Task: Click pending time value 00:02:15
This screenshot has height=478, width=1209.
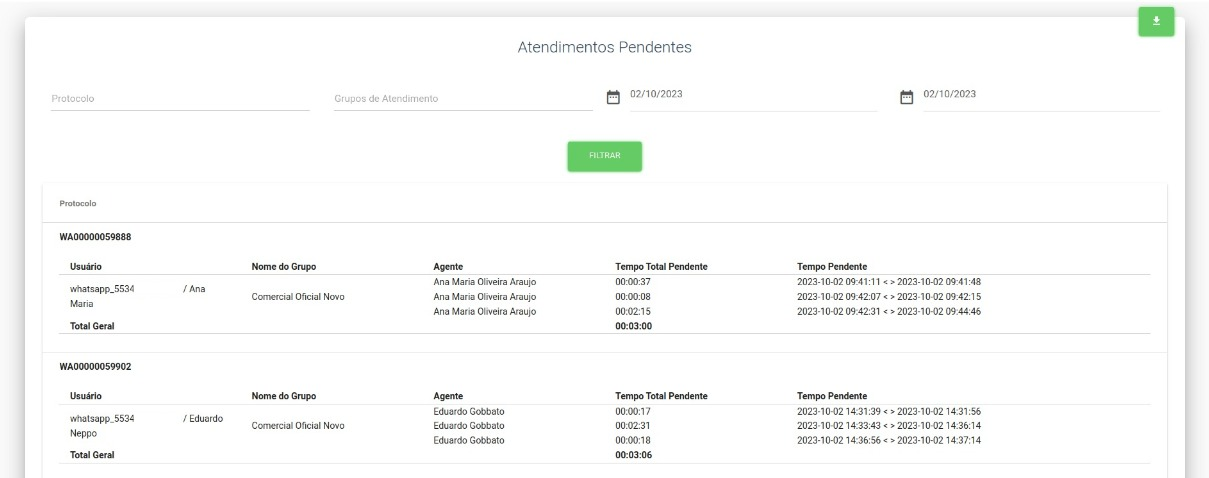Action: [633, 312]
